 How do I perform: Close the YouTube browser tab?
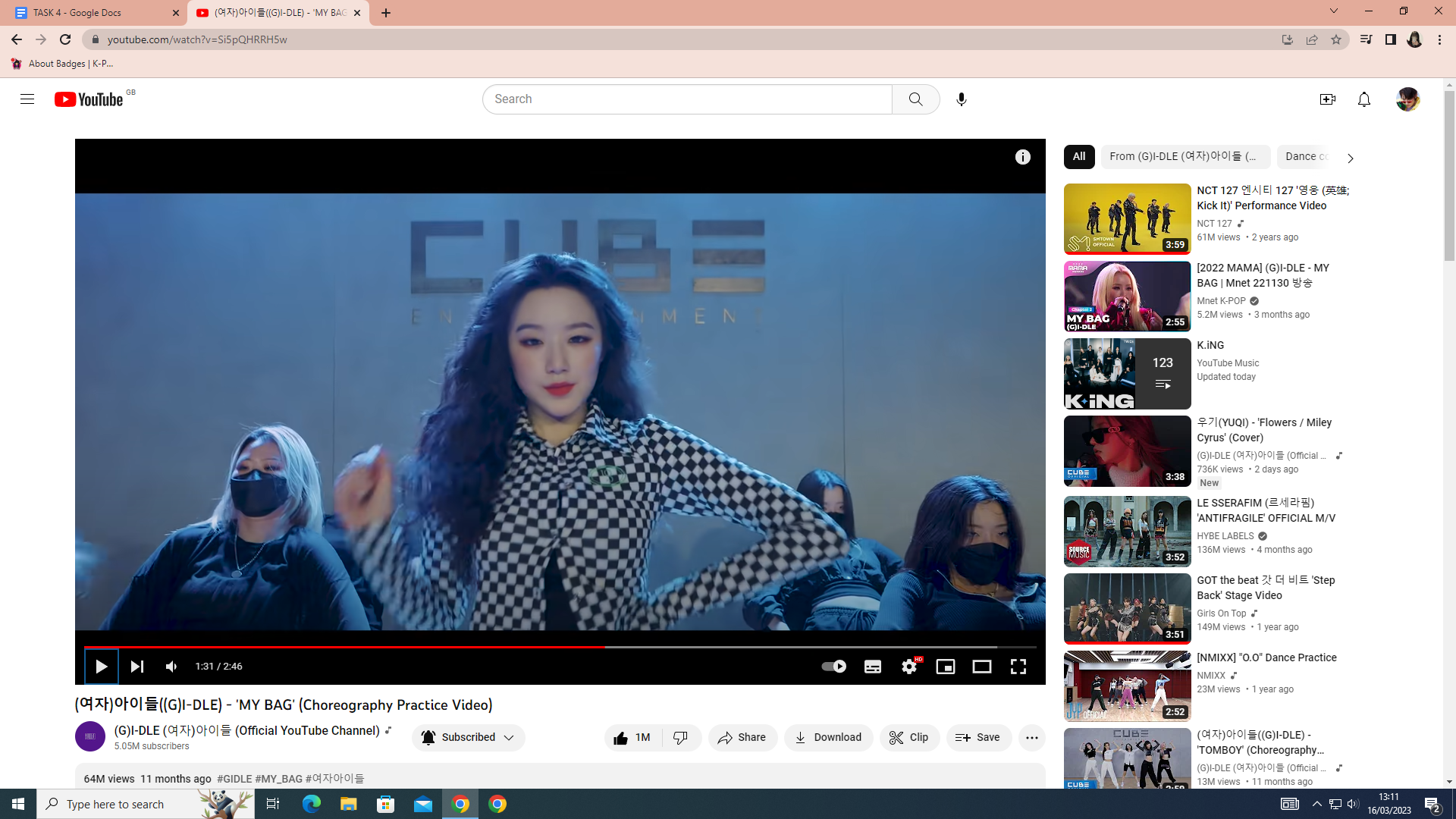pyautogui.click(x=356, y=13)
